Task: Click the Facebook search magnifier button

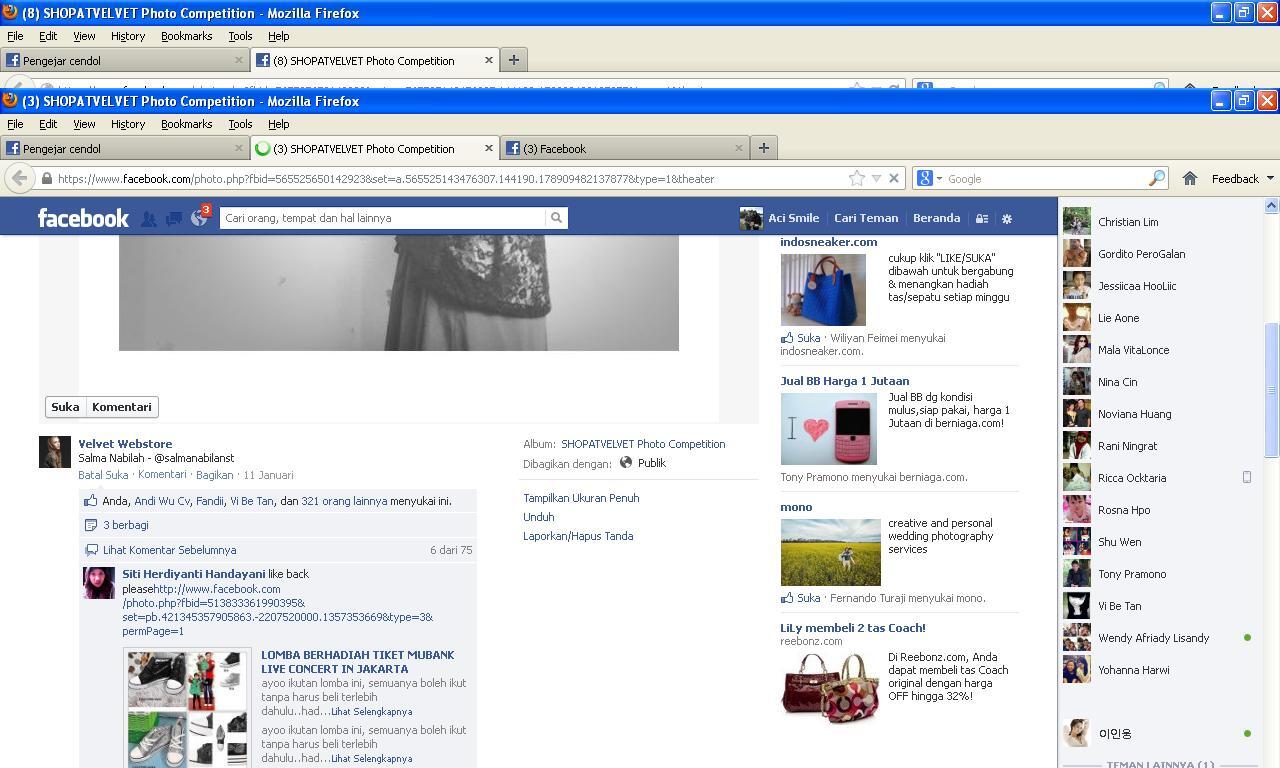Action: point(556,217)
